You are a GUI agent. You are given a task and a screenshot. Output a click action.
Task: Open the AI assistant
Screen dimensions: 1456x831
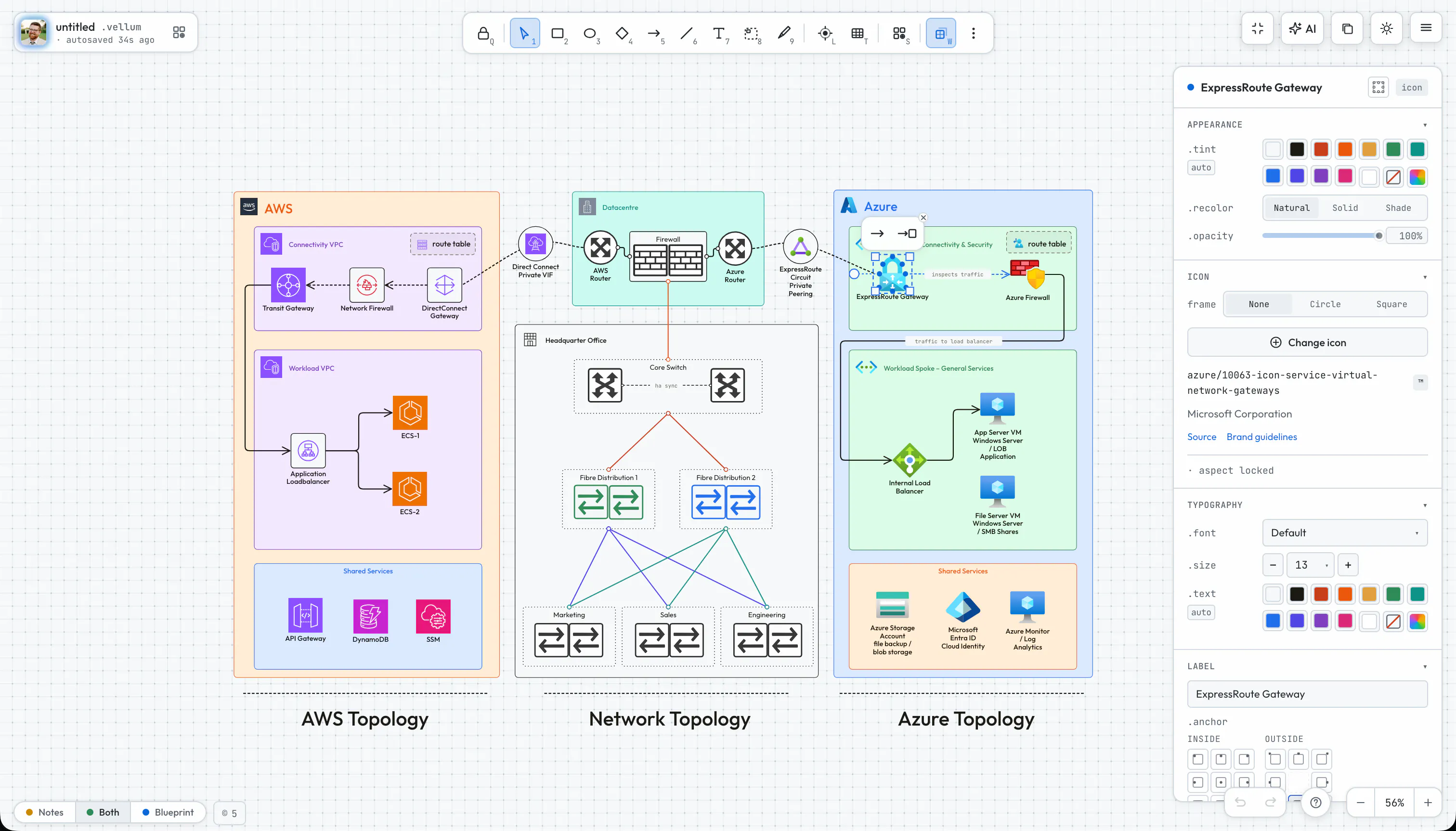pos(1302,28)
